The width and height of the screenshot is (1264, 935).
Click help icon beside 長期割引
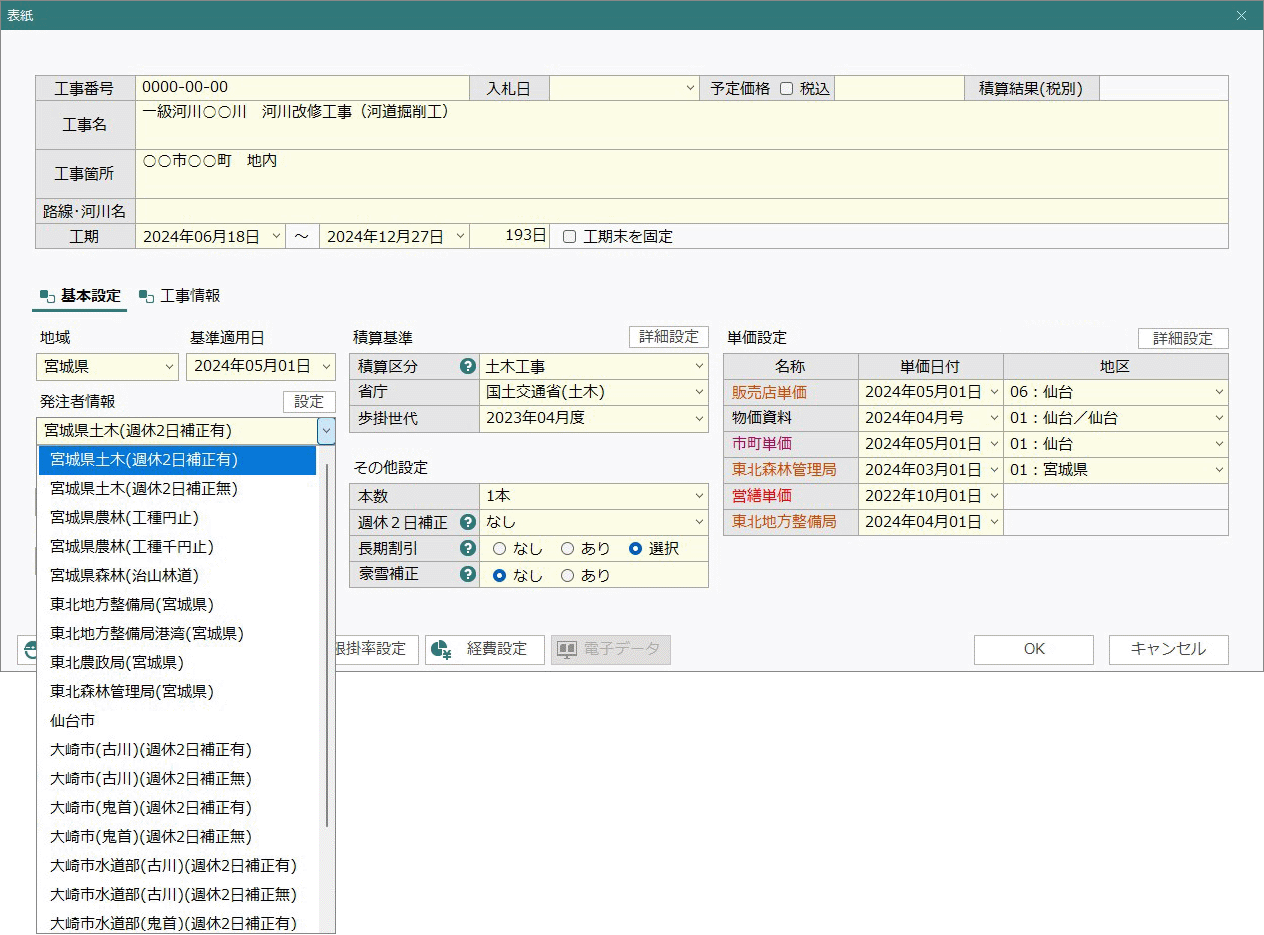pos(467,548)
